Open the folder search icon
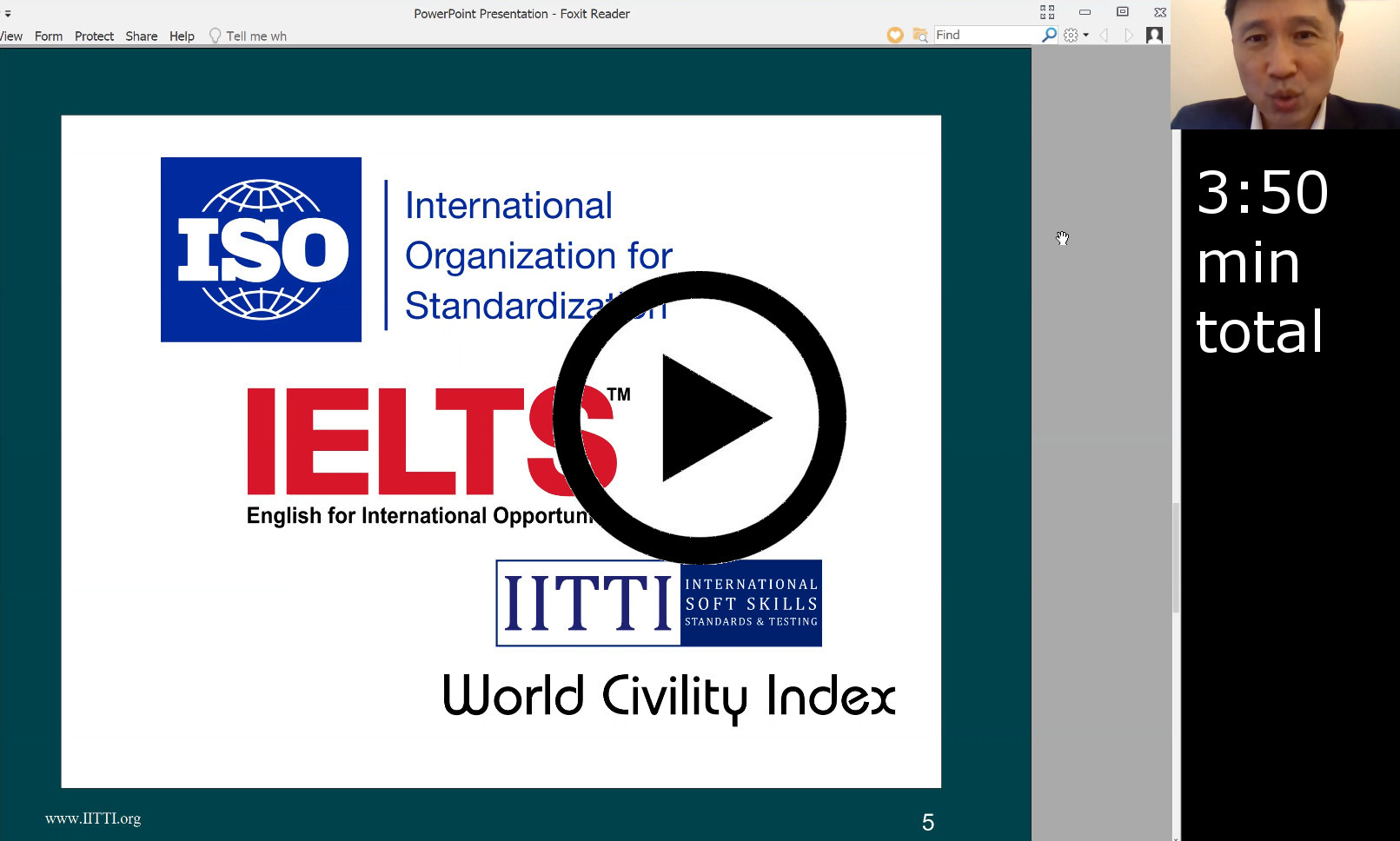 point(920,35)
